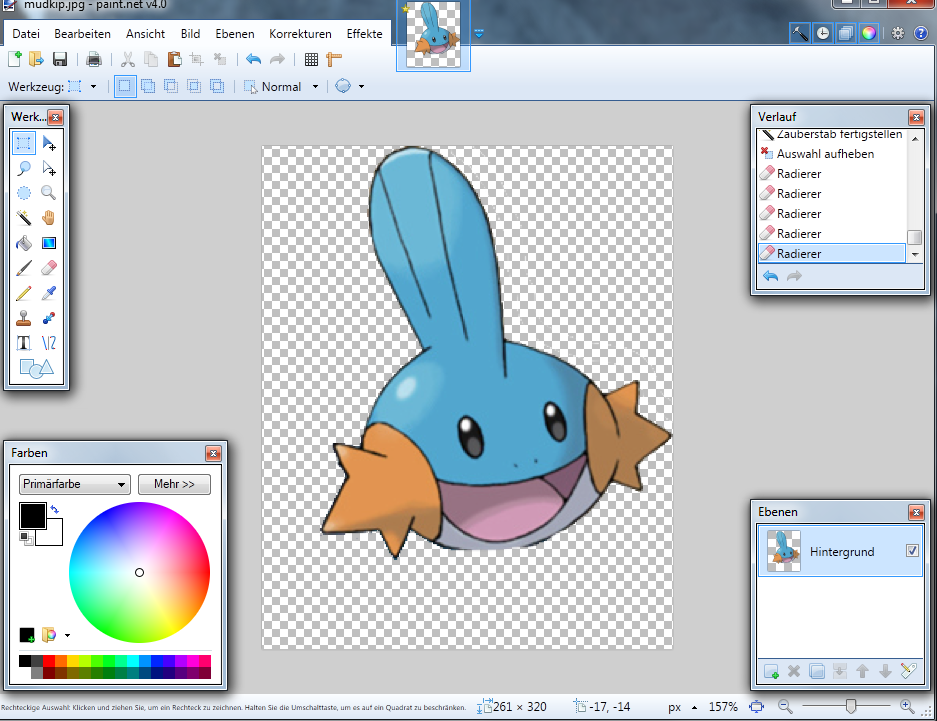Select the Paintbrush tool
Image resolution: width=937 pixels, height=721 pixels.
(x=24, y=268)
